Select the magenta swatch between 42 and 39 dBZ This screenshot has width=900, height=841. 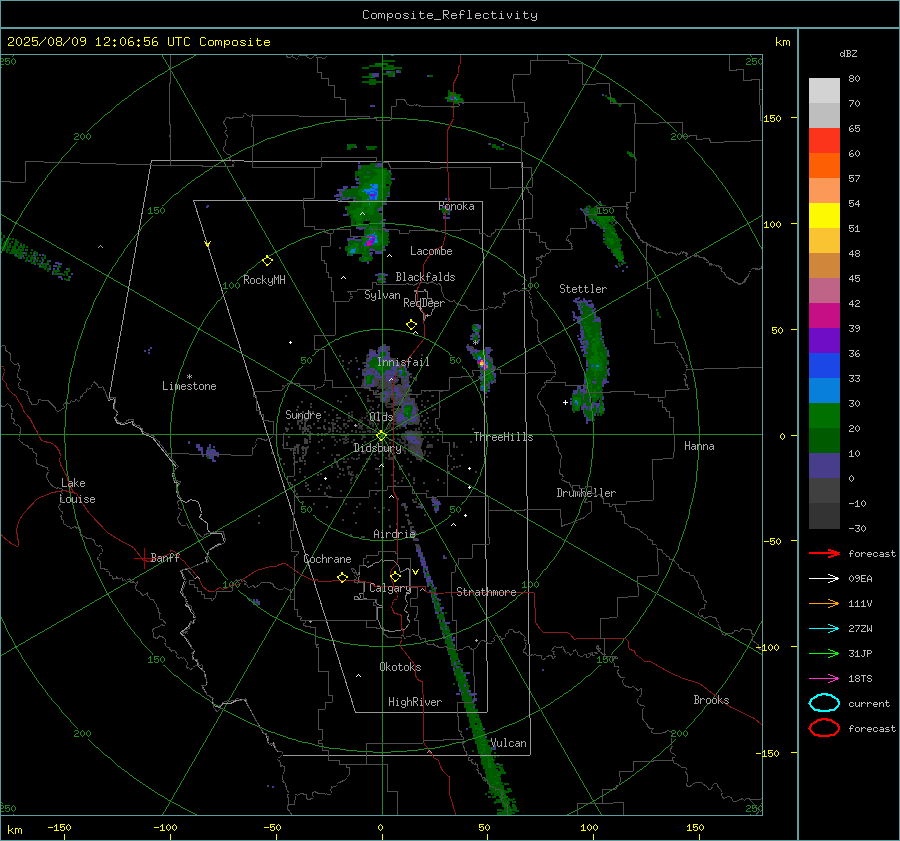(x=824, y=316)
